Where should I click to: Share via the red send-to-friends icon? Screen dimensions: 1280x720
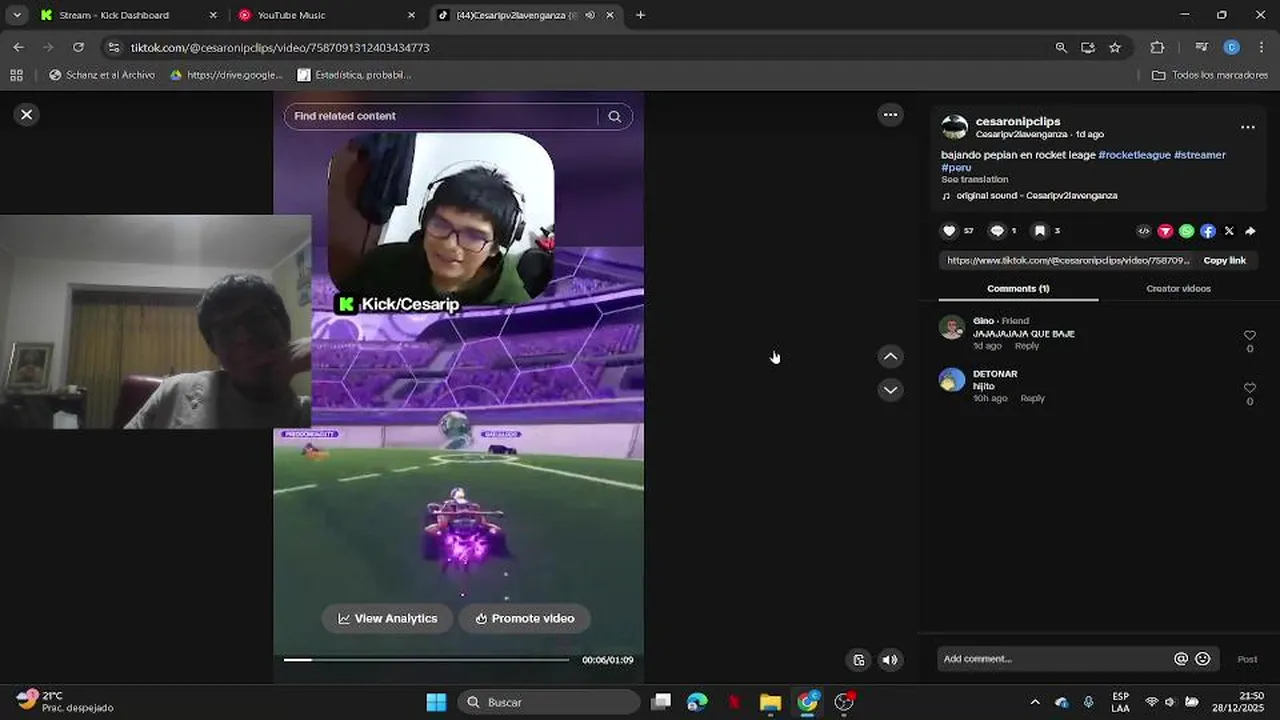(1165, 231)
